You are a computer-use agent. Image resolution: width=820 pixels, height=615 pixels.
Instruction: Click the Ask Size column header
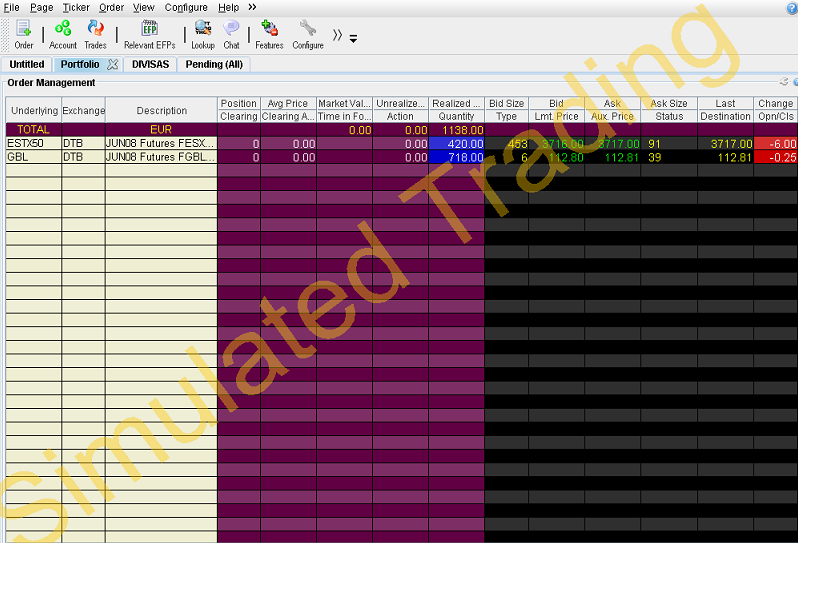coord(669,104)
